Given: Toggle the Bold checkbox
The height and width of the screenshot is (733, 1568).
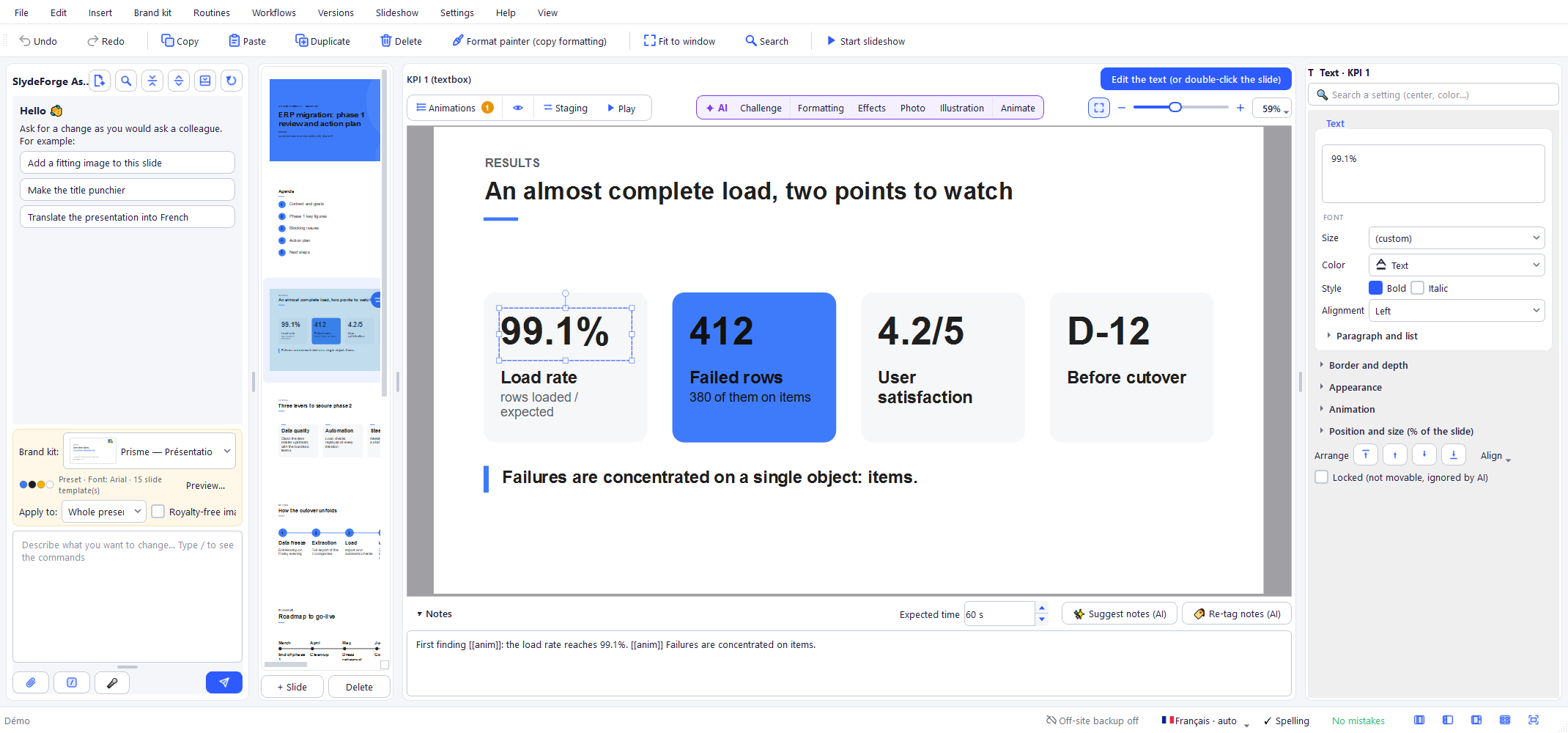Looking at the screenshot, I should pyautogui.click(x=1376, y=288).
